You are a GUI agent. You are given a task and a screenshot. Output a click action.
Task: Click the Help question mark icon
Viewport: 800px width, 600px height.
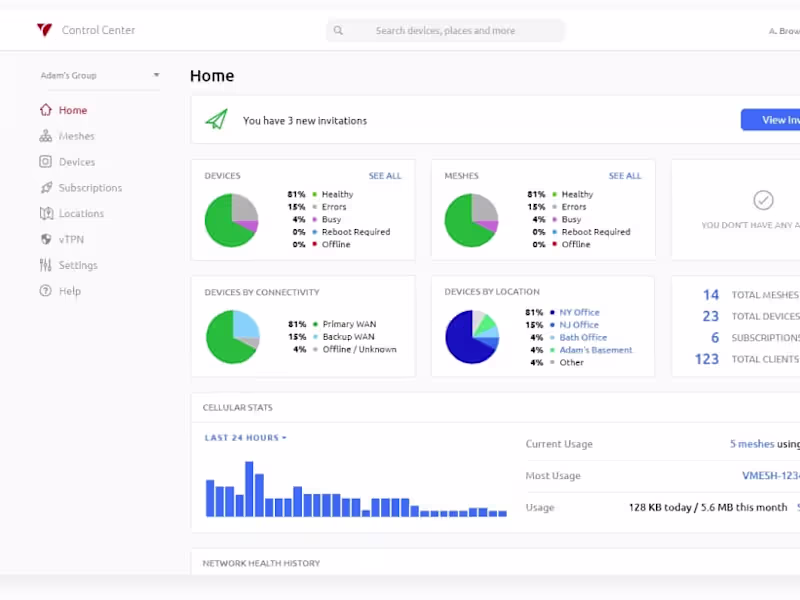coord(45,291)
